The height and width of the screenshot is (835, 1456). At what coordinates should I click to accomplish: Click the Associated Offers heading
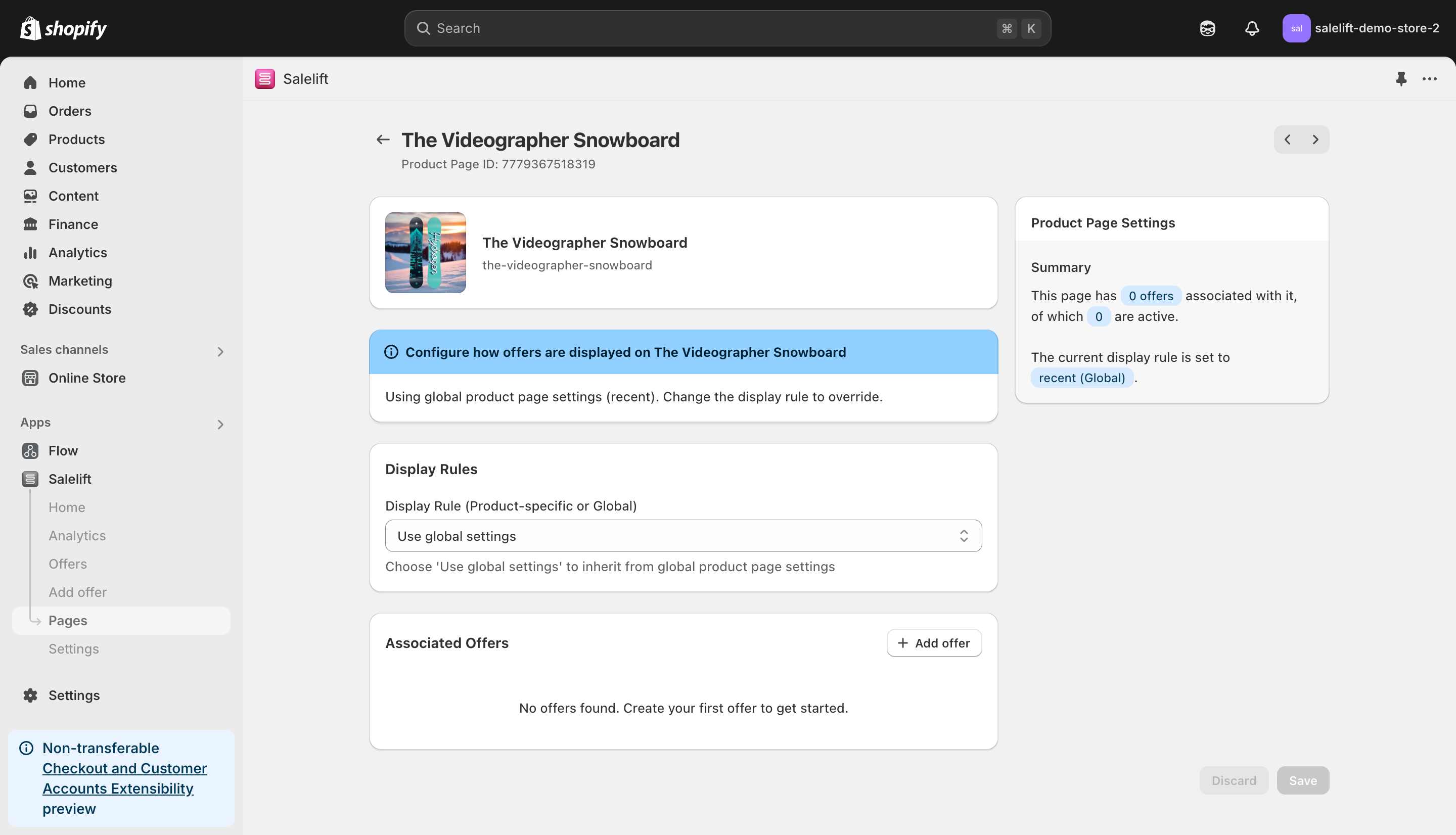pyautogui.click(x=447, y=643)
